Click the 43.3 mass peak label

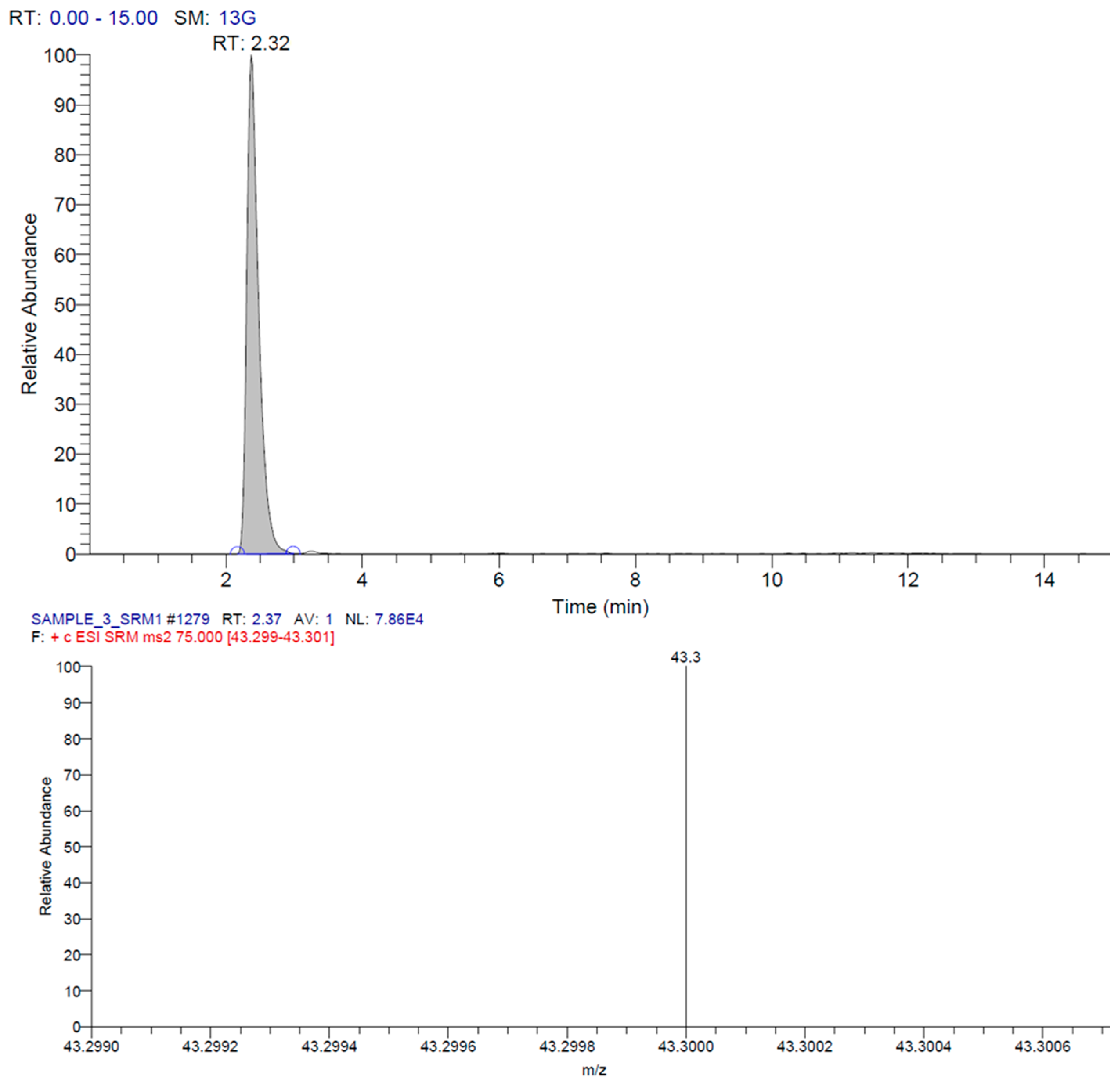[685, 657]
